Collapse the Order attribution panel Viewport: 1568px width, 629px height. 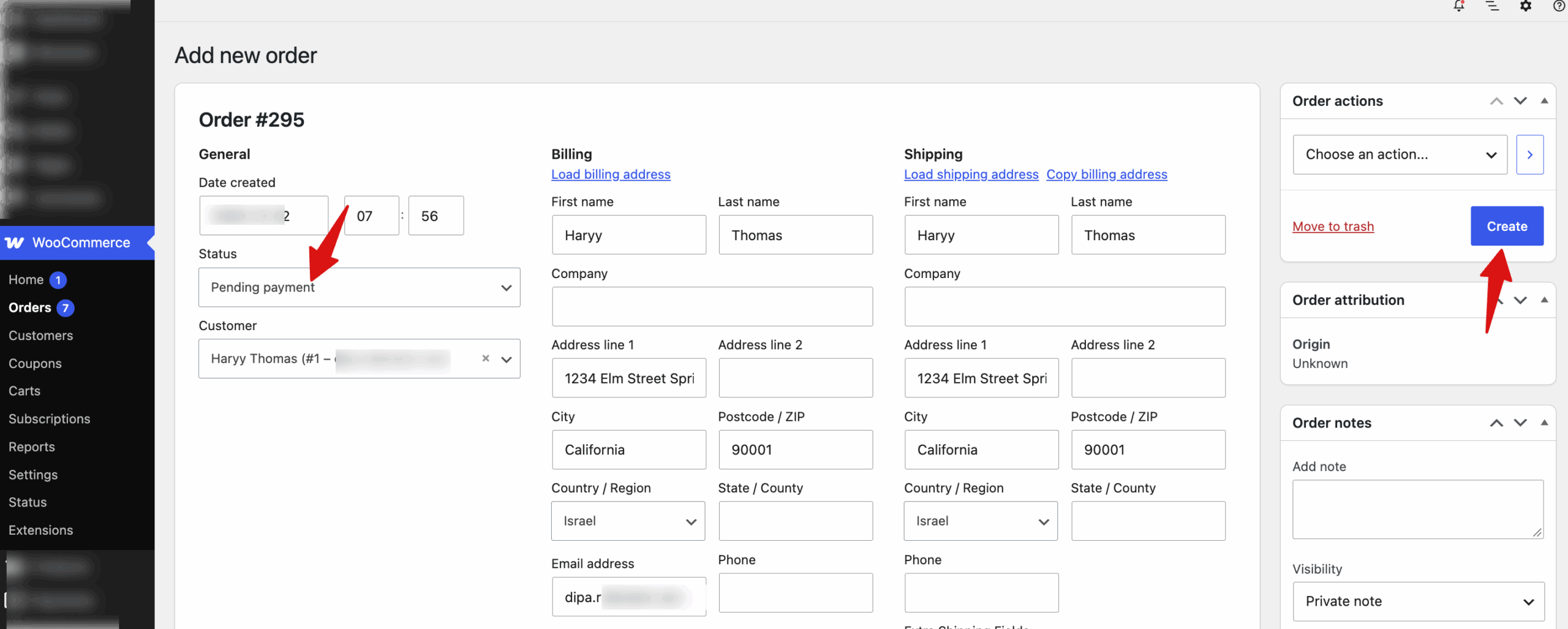click(x=1544, y=300)
